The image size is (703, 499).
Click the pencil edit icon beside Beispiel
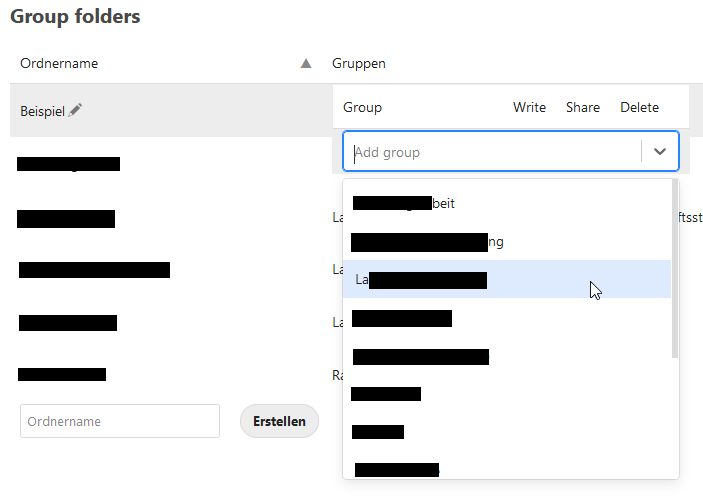point(76,110)
